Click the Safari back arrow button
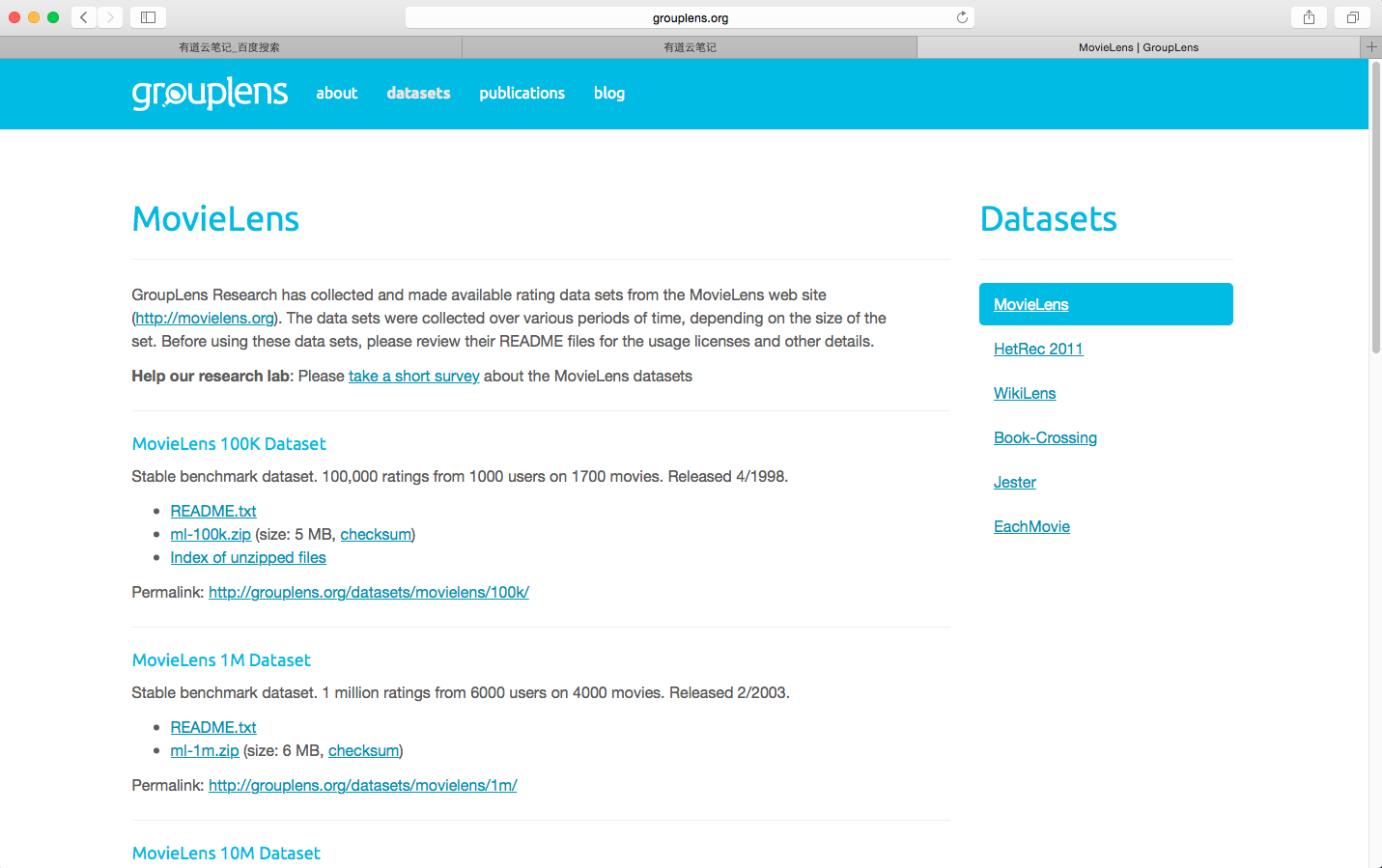This screenshot has width=1382, height=868. click(x=84, y=17)
